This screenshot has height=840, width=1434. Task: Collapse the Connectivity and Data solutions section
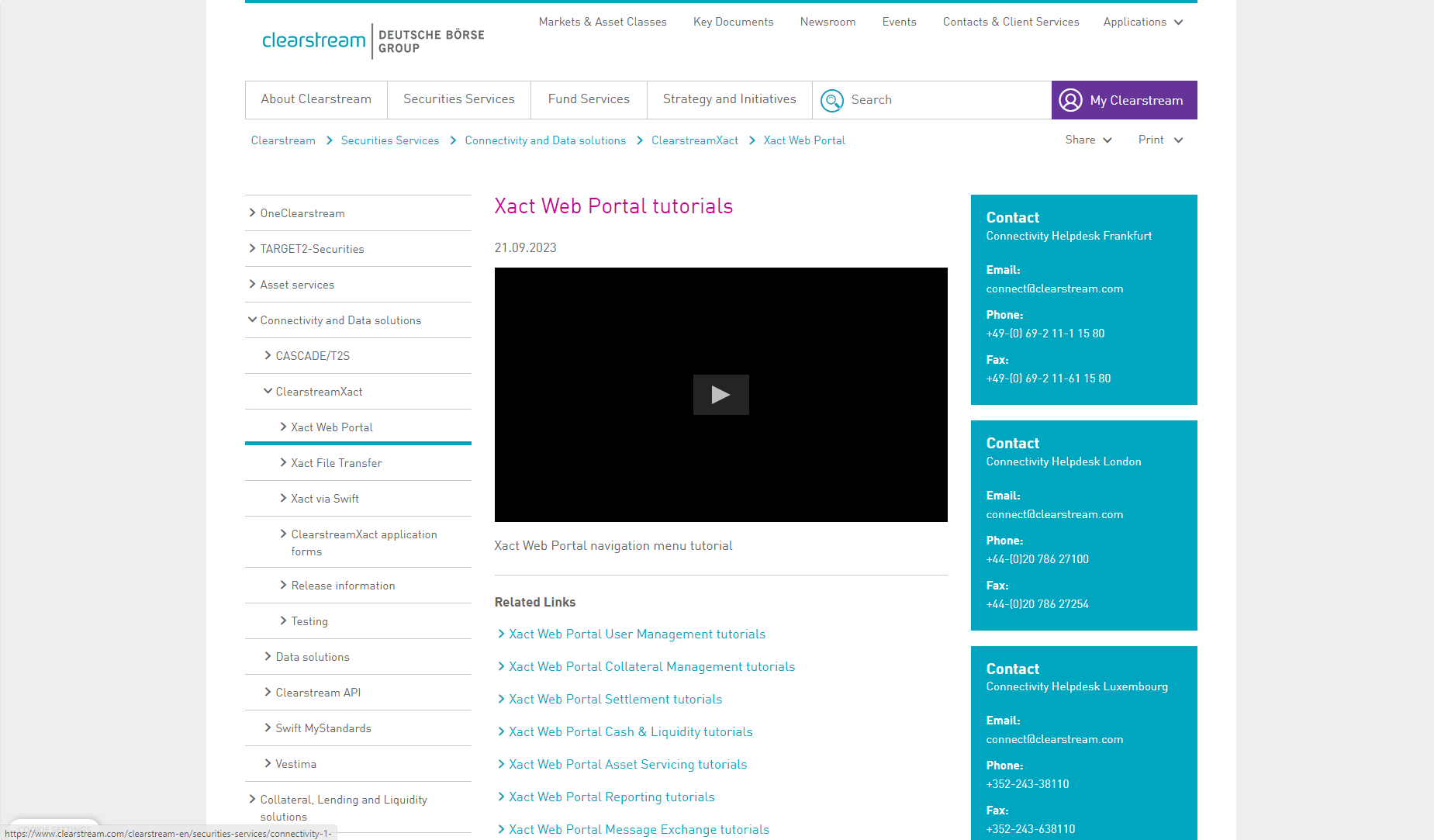[252, 319]
